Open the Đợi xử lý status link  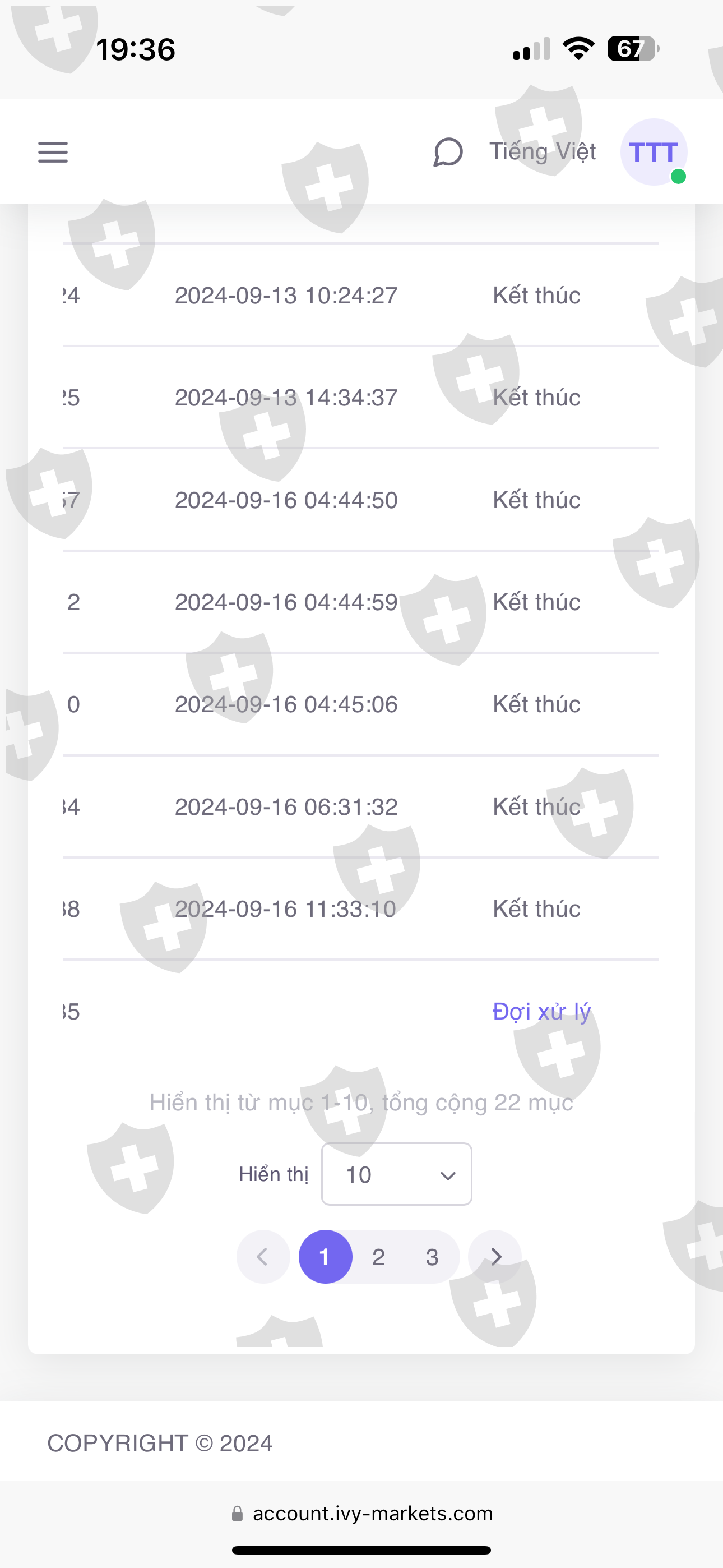click(541, 1012)
